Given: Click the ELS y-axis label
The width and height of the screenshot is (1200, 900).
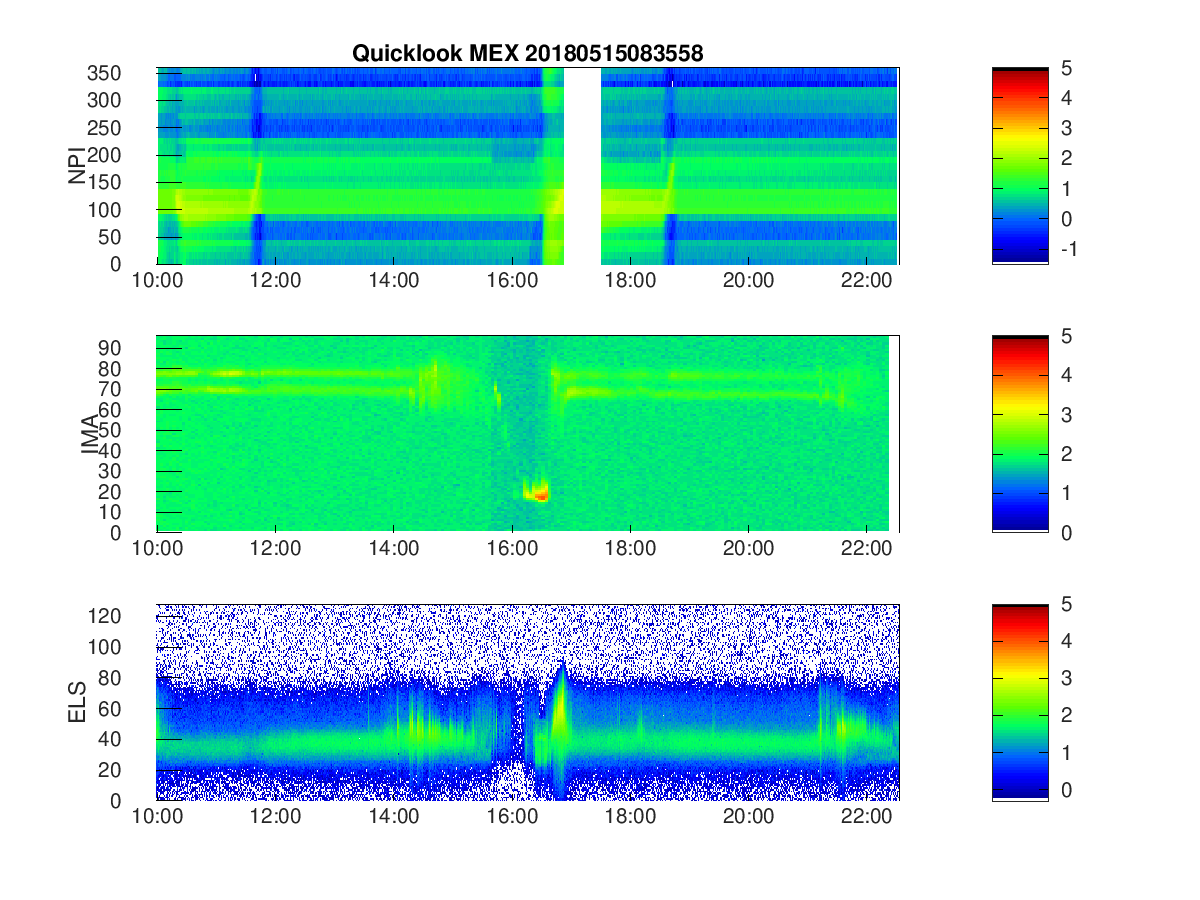Looking at the screenshot, I should (x=77, y=702).
